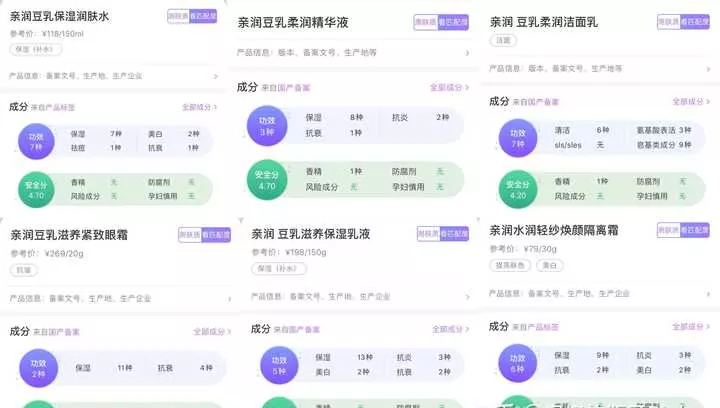
Task: Click 功效 5种 circle of 滋养保湿乳液
Action: [x=279, y=365]
